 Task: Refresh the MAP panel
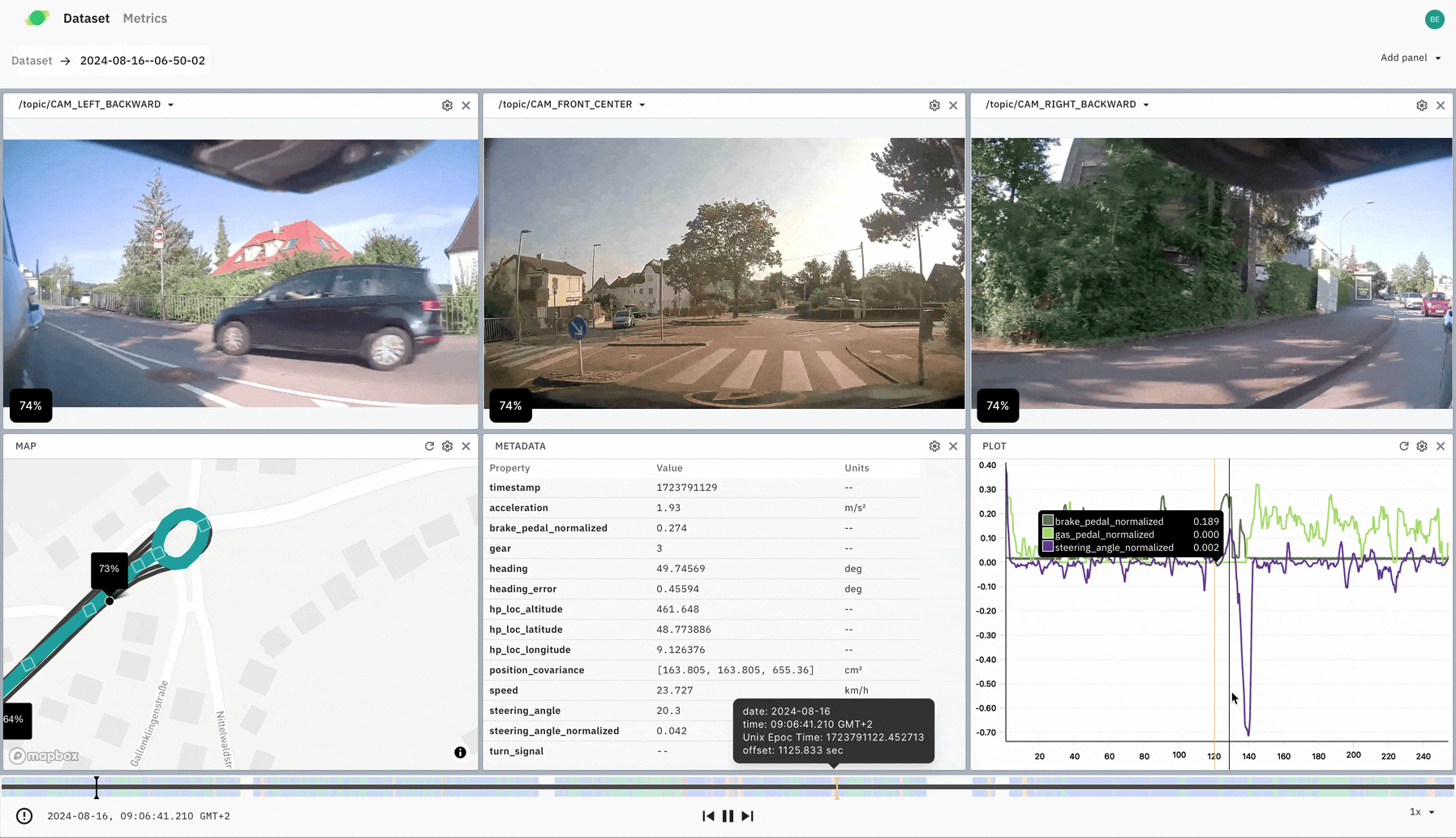(x=429, y=446)
